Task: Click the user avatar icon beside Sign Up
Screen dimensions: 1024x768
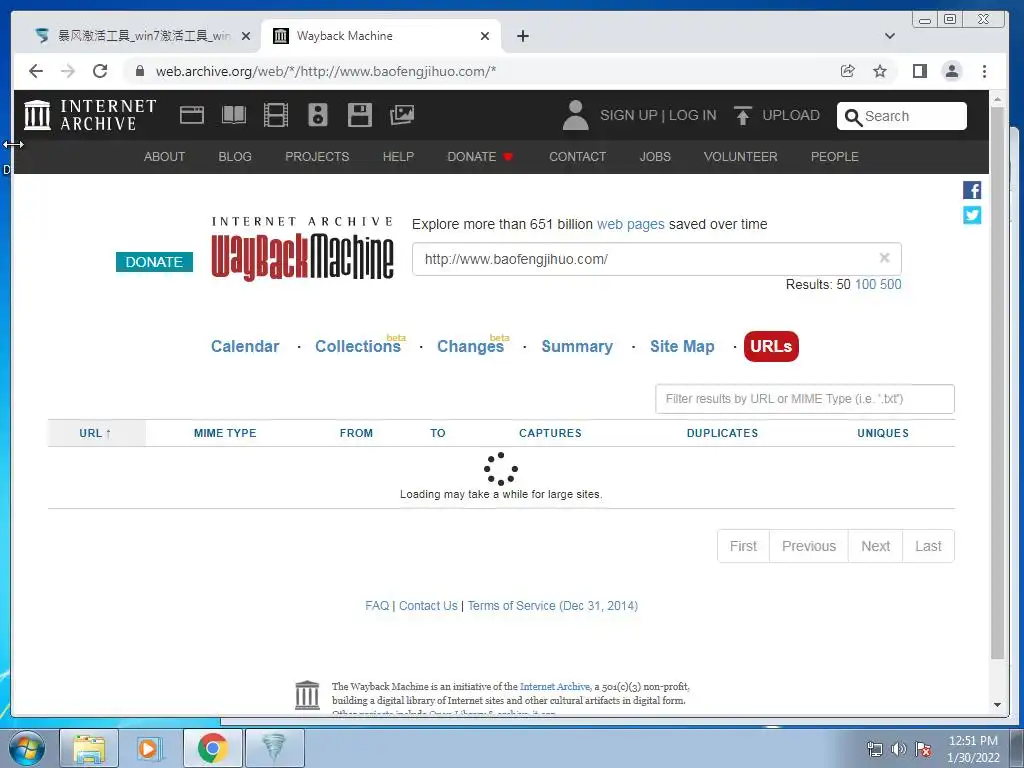Action: [575, 115]
